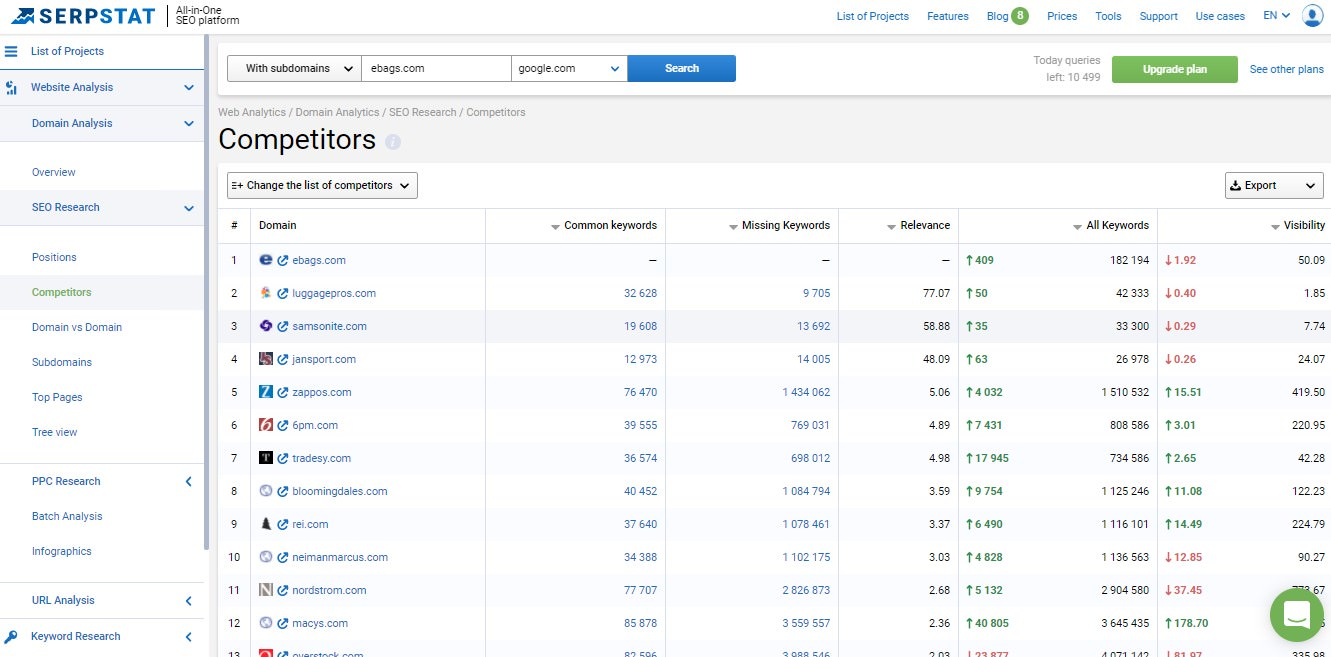Click the ebags.com favicon in row 1
The image size is (1331, 657).
coord(266,260)
